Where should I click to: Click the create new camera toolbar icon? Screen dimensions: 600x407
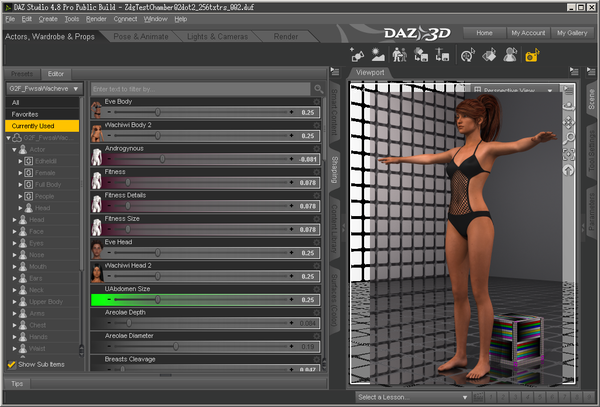pyautogui.click(x=357, y=55)
